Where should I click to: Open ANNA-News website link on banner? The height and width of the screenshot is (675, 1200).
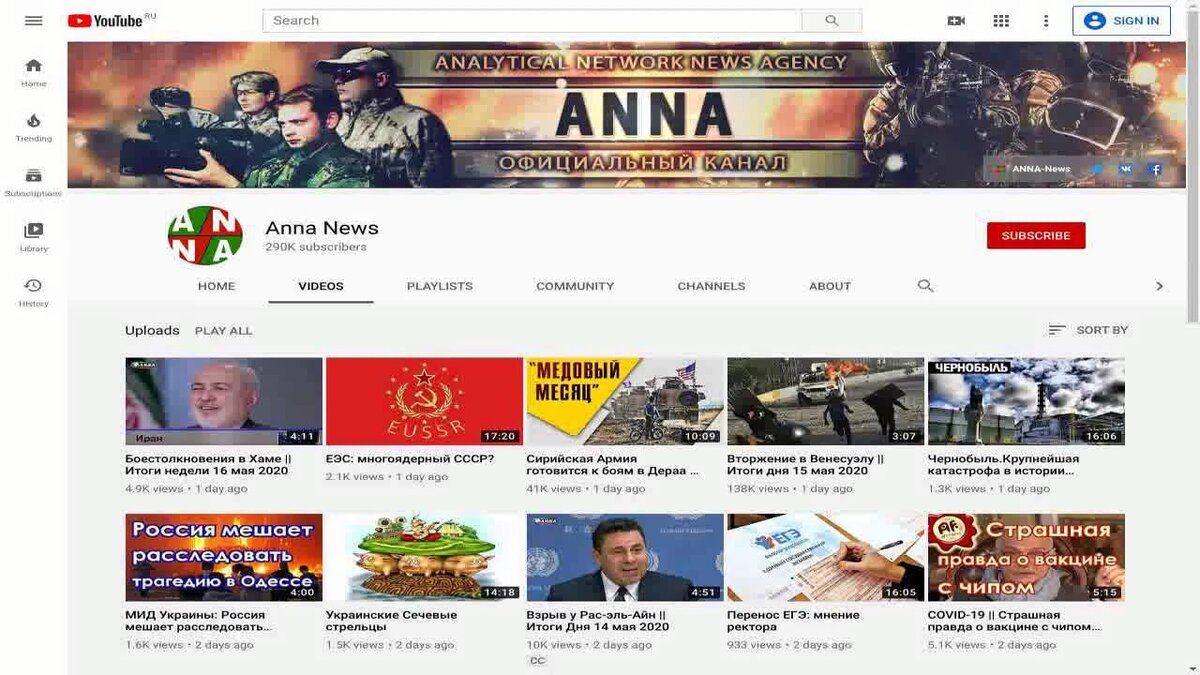(x=1032, y=169)
